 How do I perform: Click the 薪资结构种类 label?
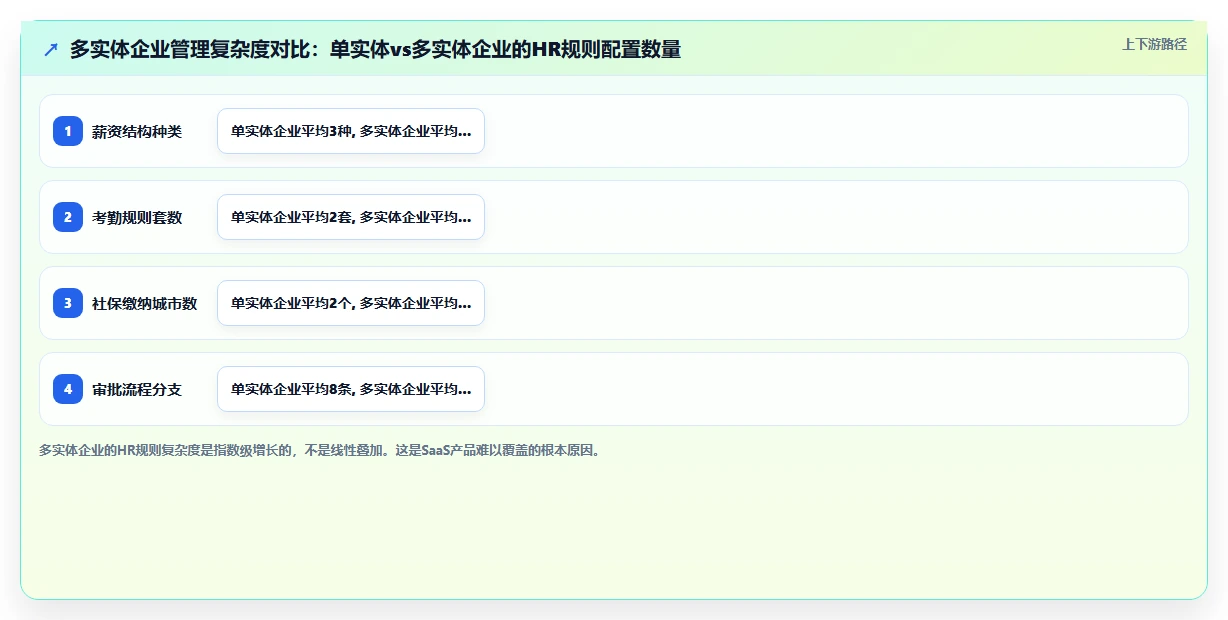point(137,131)
